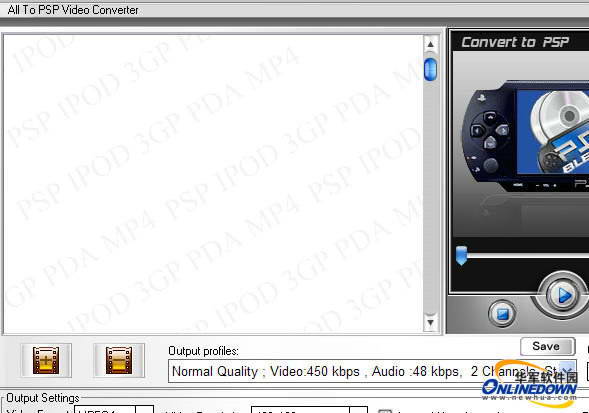This screenshot has height=413, width=589.
Task: Click the file list scroll down arrow
Action: pos(430,322)
